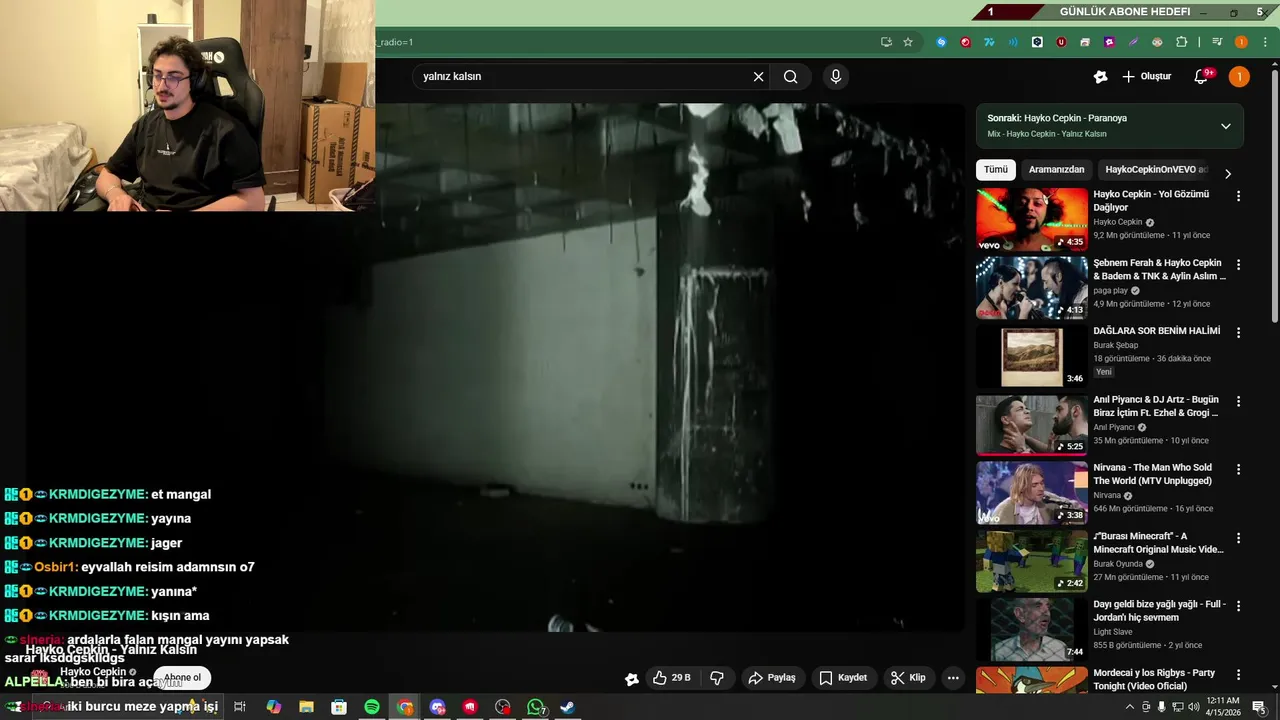The height and width of the screenshot is (720, 1280).
Task: Open the Oluştur create menu
Action: [x=1146, y=77]
